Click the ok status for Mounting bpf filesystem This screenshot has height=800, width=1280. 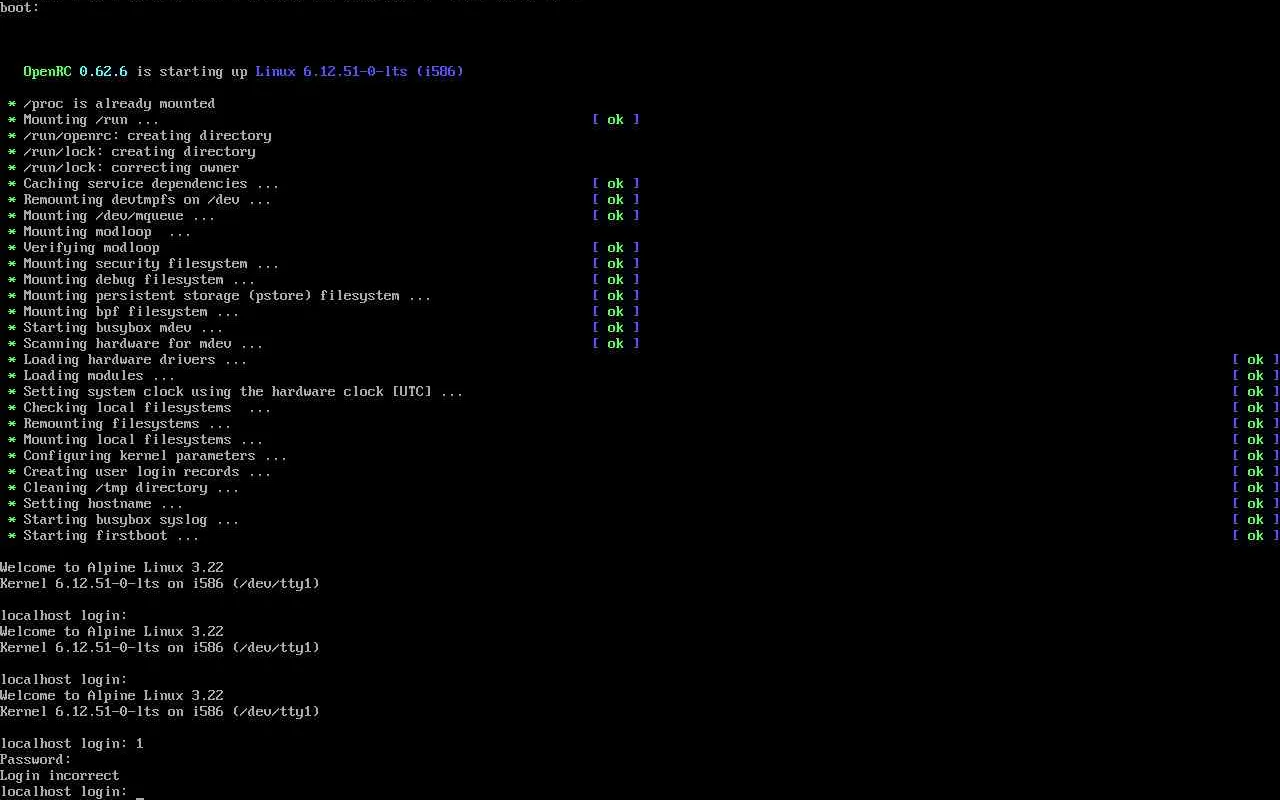pyautogui.click(x=616, y=312)
